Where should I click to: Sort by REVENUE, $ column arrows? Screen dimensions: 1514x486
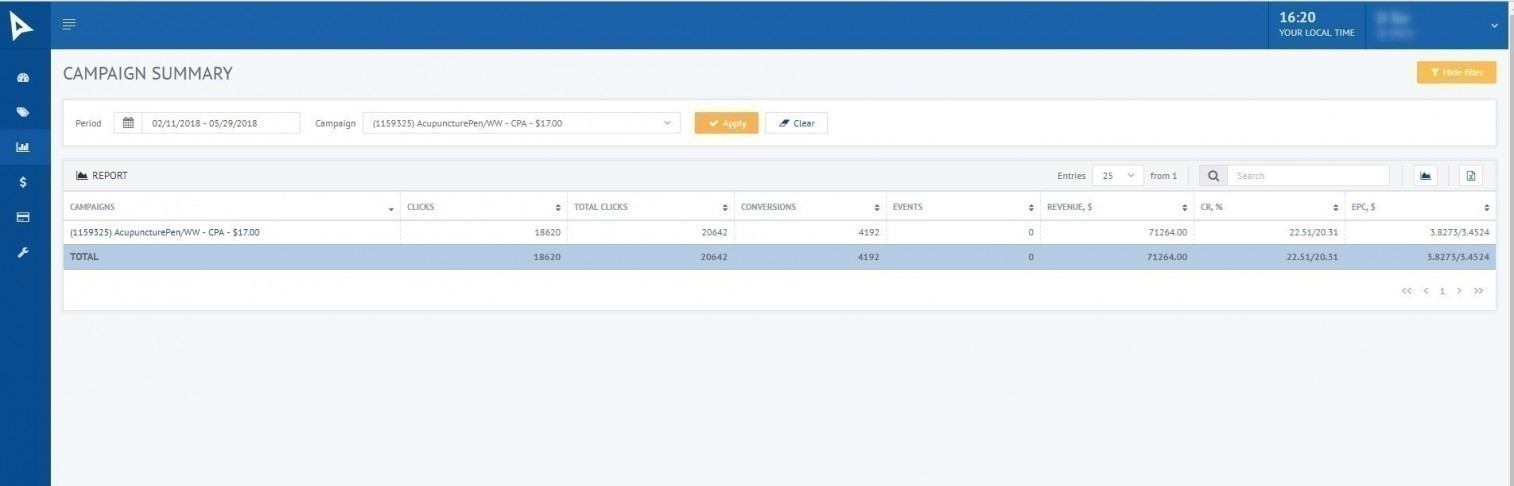[x=1184, y=207]
